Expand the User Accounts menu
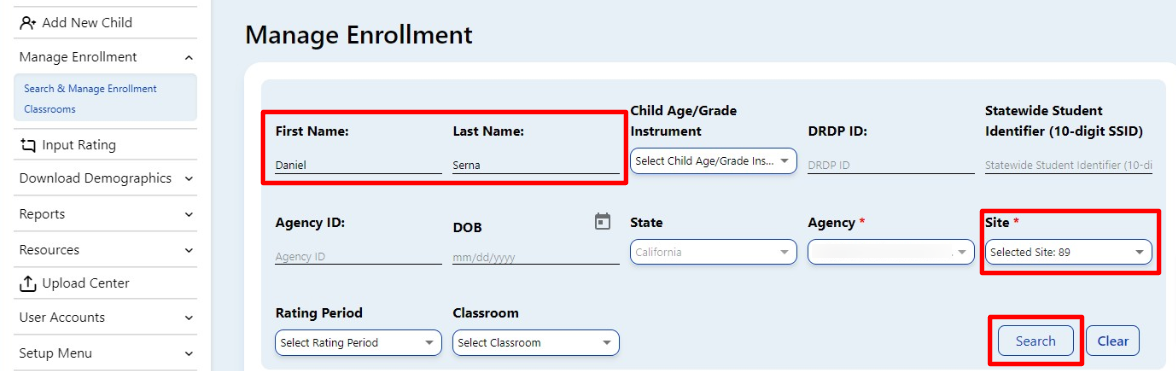This screenshot has height=371, width=1176. coord(188,318)
